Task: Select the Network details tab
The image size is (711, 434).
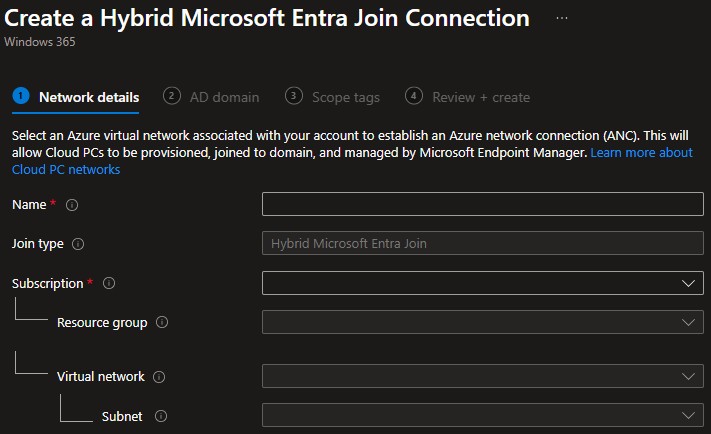Action: click(88, 97)
